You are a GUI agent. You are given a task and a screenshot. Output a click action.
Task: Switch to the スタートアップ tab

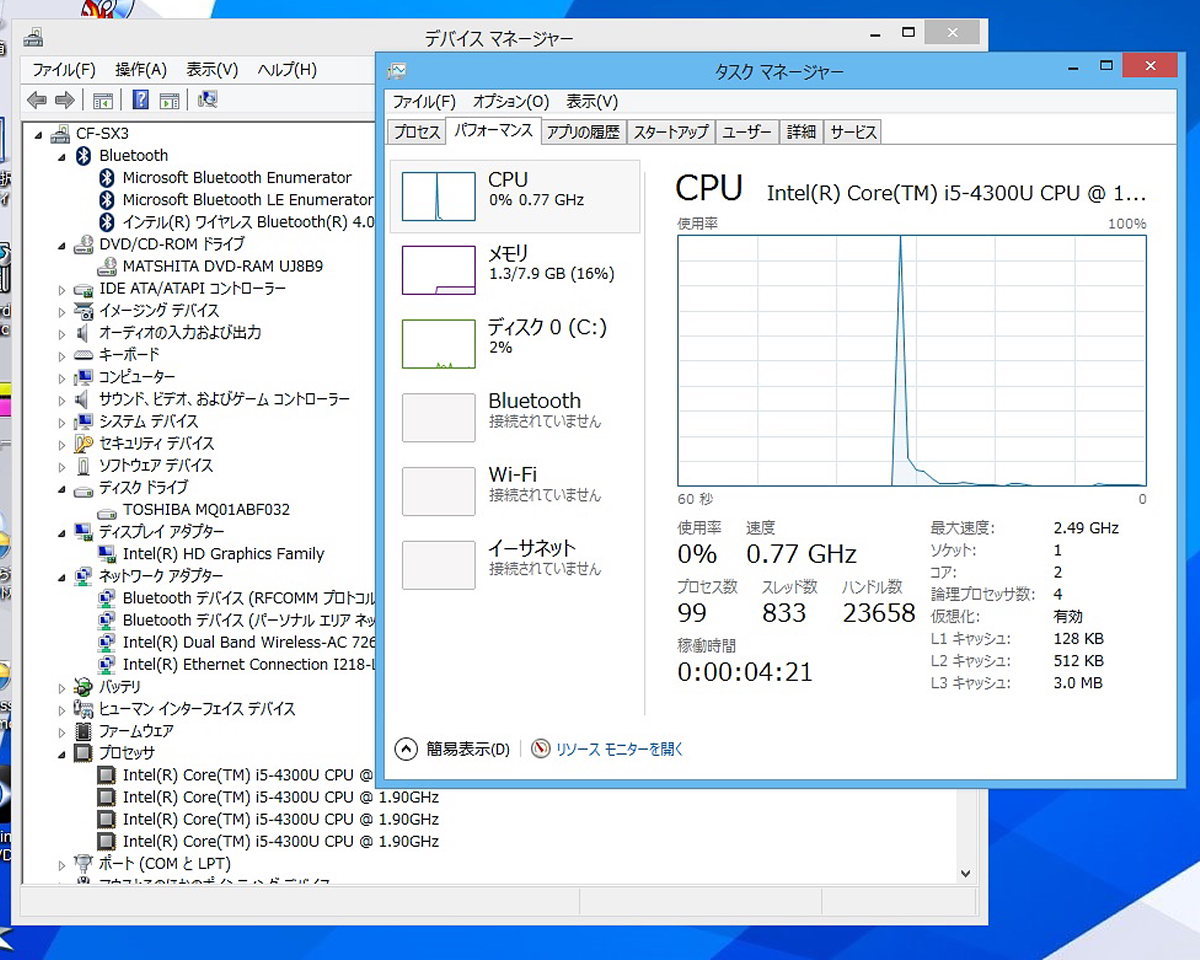tap(671, 132)
